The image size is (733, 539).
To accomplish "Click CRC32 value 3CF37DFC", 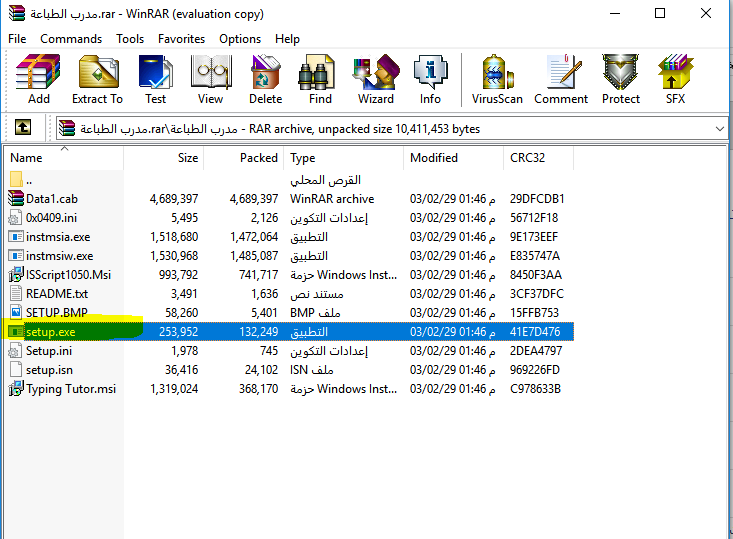I will [537, 294].
